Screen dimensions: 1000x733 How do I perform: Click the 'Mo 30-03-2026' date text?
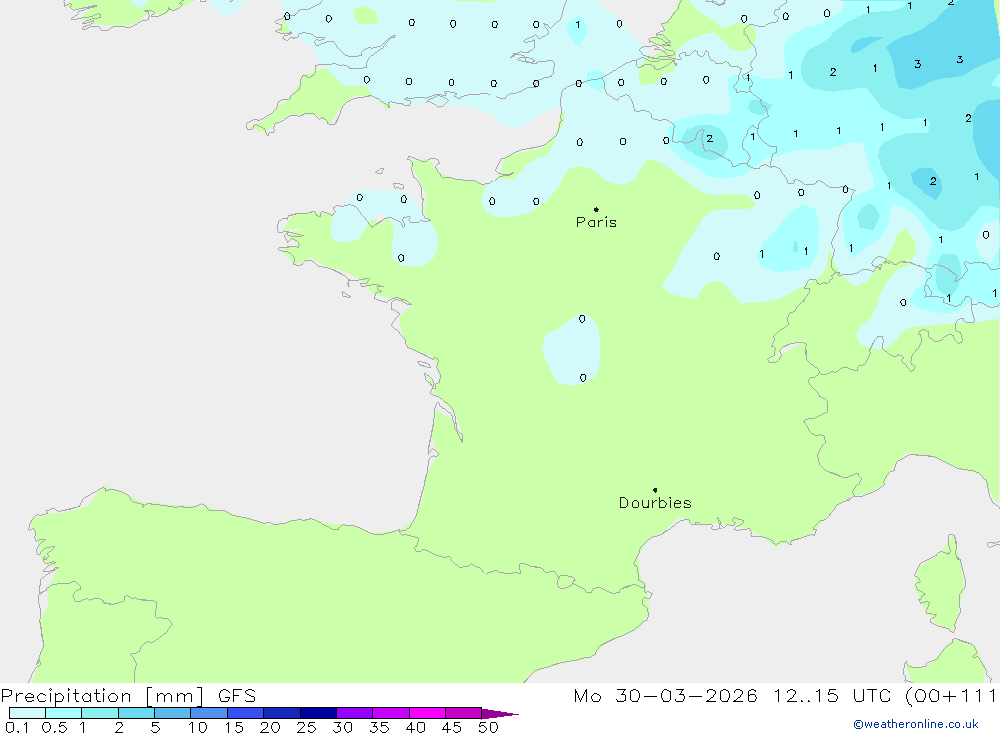click(665, 696)
